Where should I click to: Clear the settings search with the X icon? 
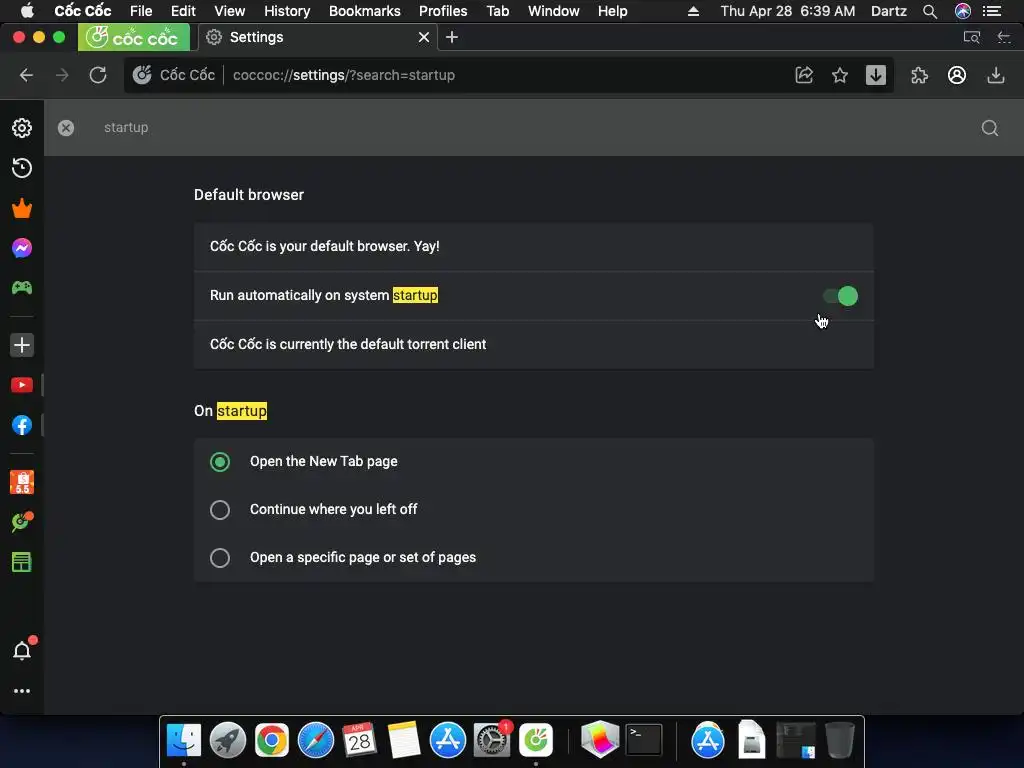click(66, 128)
